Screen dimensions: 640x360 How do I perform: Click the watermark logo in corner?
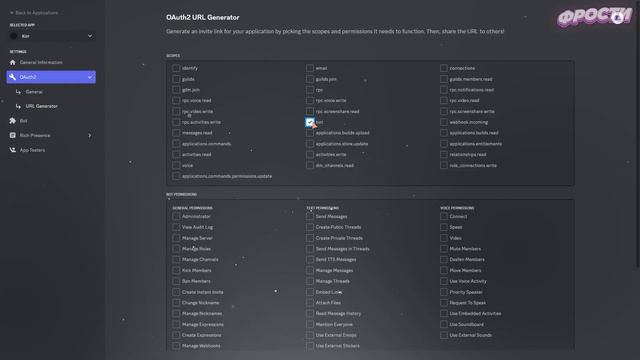click(x=594, y=18)
